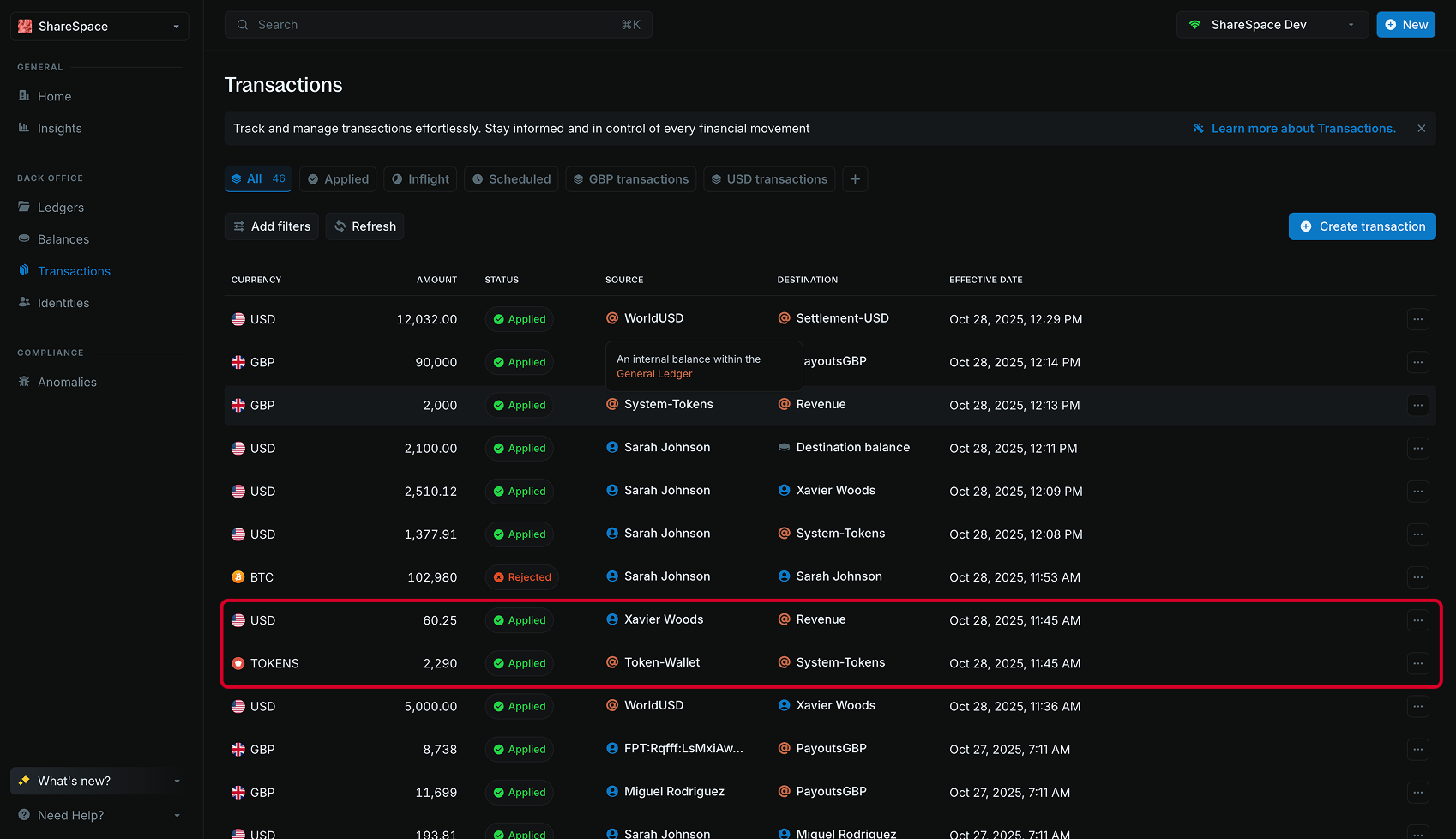Open Ledgers page

[60, 208]
